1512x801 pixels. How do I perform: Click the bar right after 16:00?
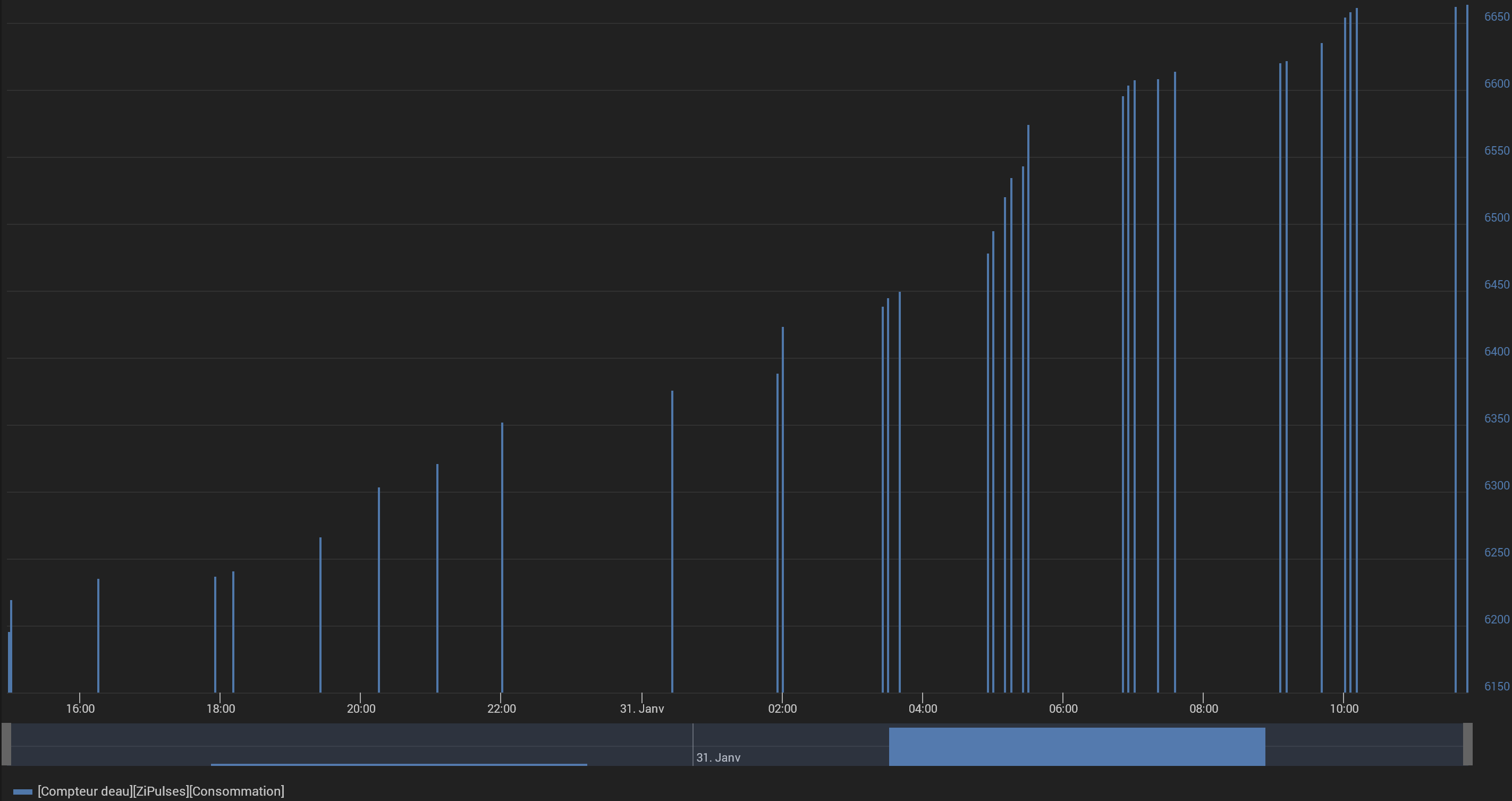(98, 637)
